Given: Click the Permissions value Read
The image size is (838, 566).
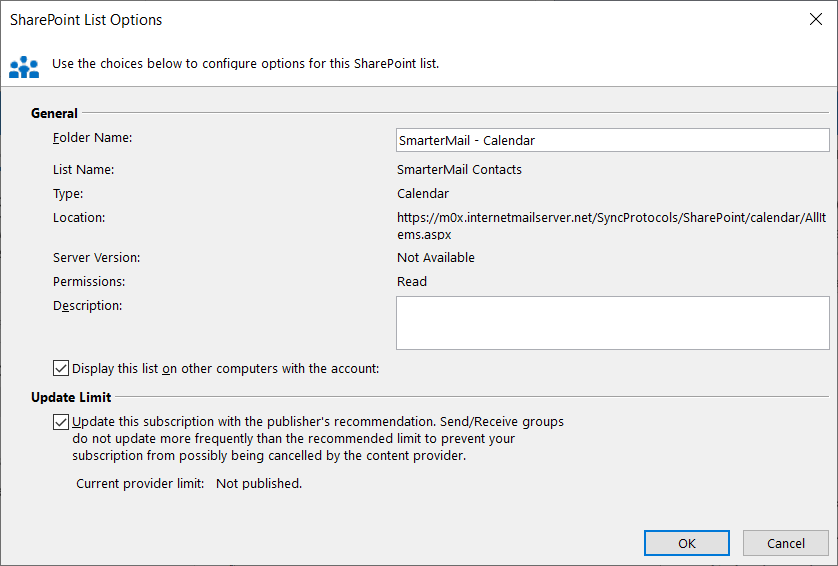Looking at the screenshot, I should (x=412, y=282).
